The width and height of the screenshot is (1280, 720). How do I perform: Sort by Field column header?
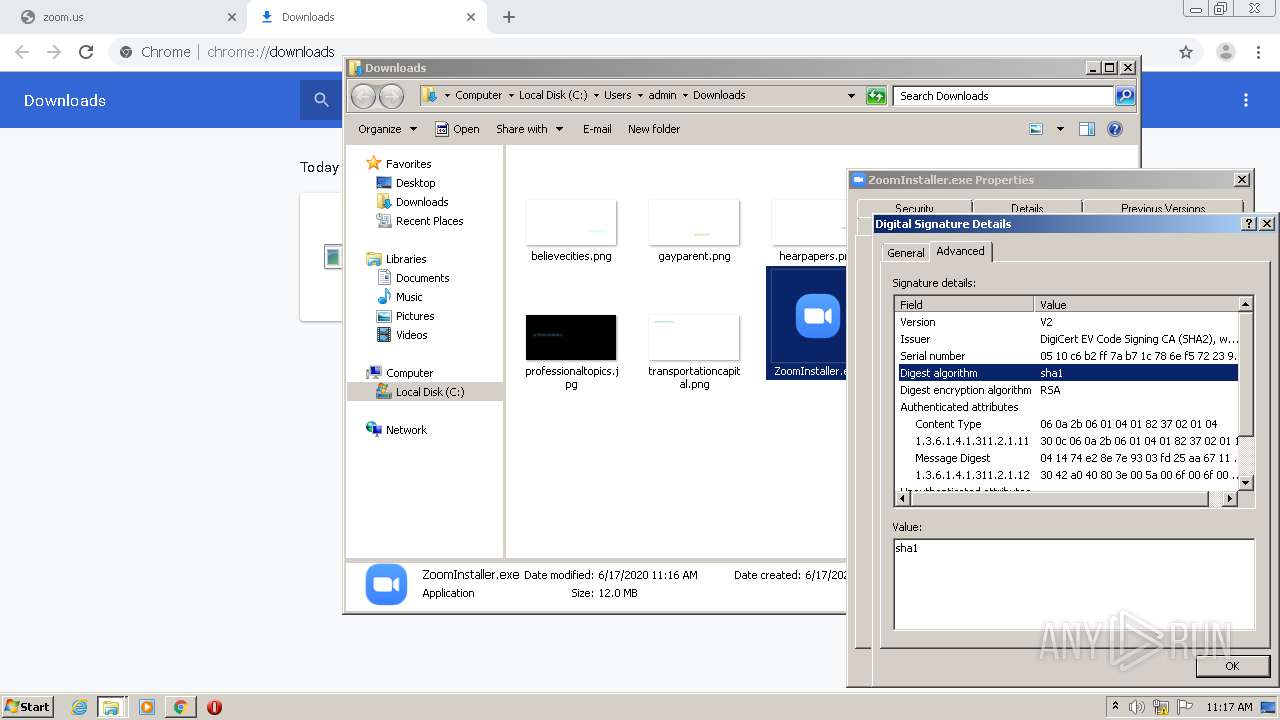click(964, 304)
